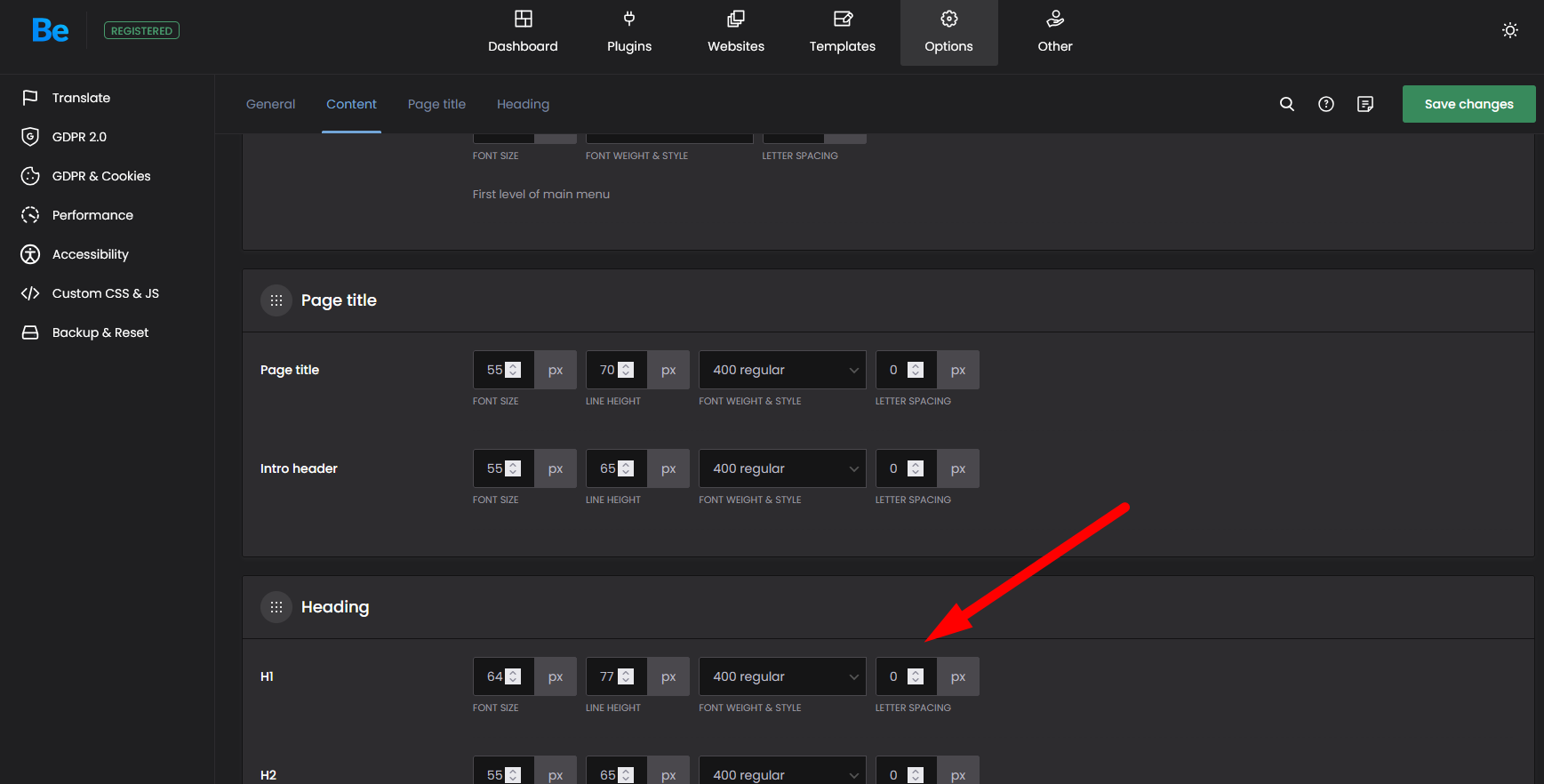Go to Plugins in top navigation

pos(628,33)
